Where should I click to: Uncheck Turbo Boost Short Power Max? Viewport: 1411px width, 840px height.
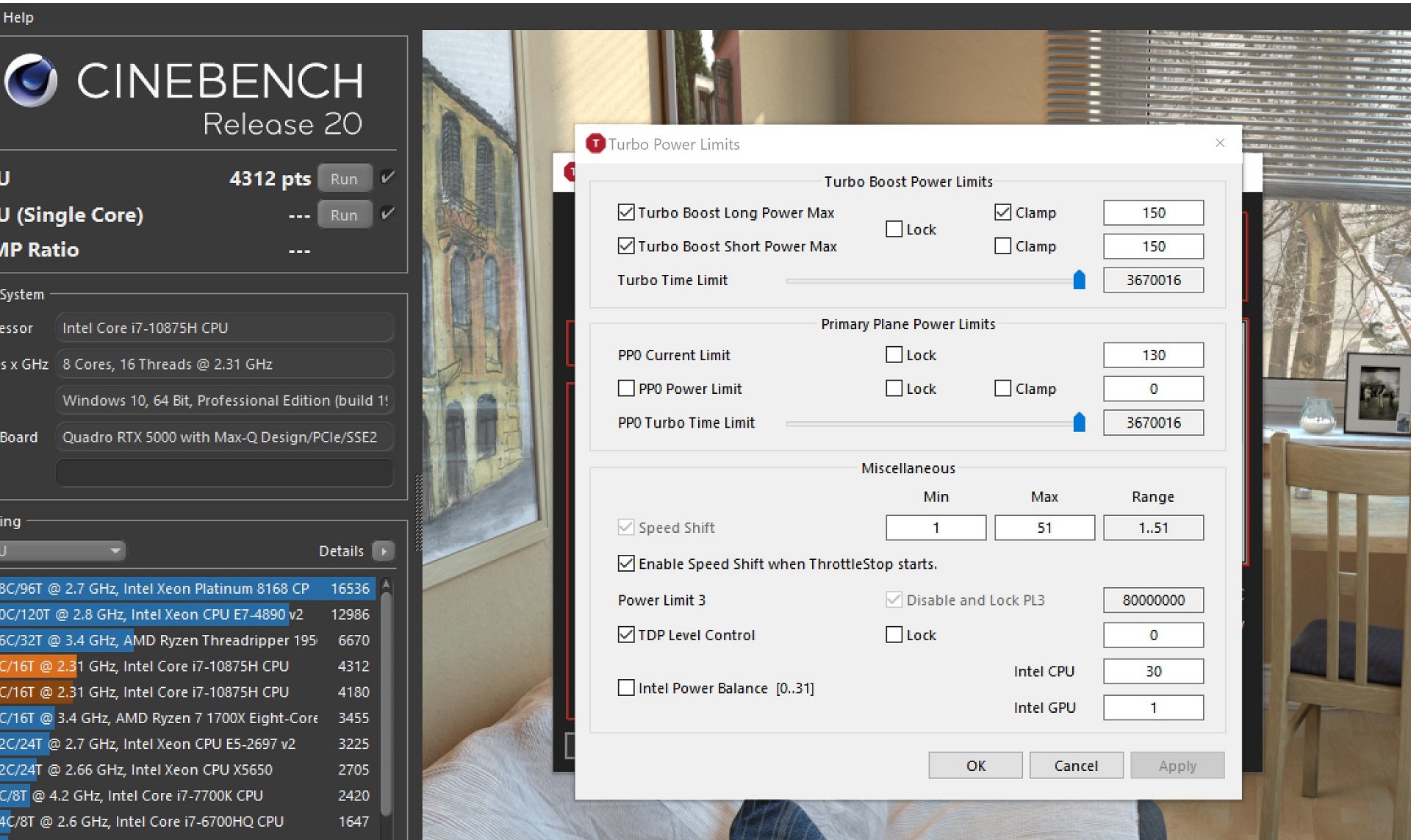(626, 246)
